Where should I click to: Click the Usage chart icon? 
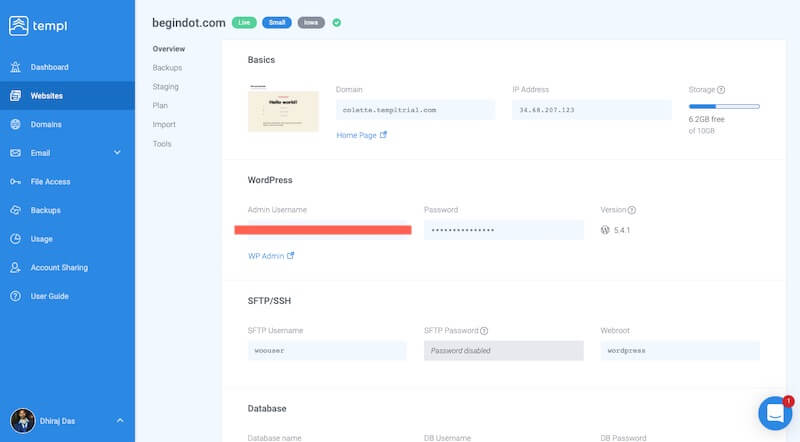coord(15,238)
